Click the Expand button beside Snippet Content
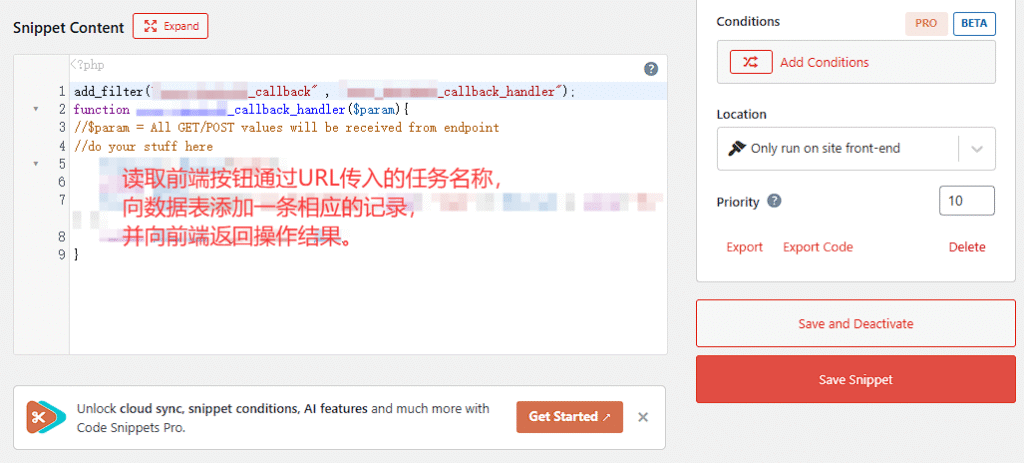This screenshot has width=1024, height=463. click(x=170, y=26)
